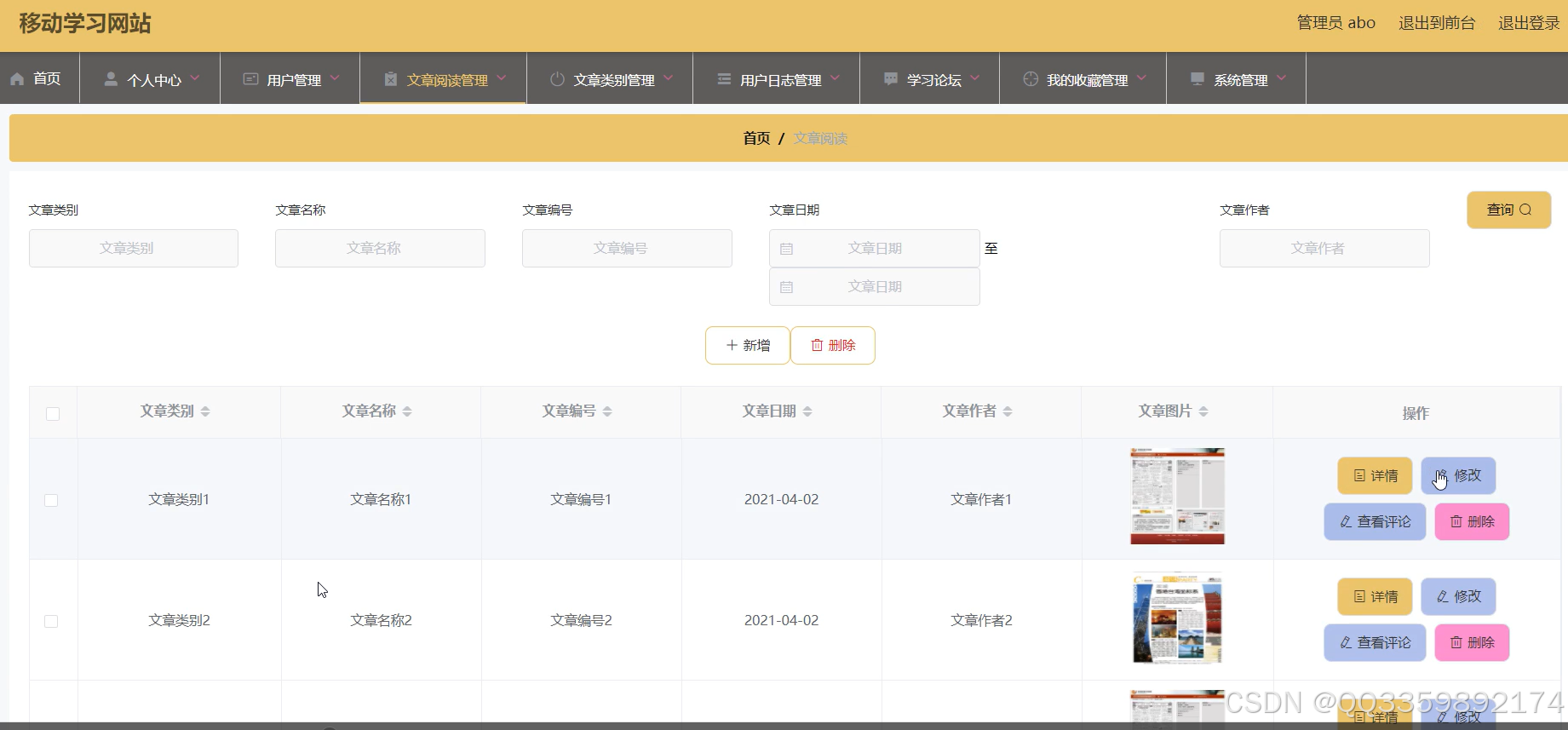Expand the 系统管理 dropdown chevron
This screenshot has height=730, width=1568.
click(x=1282, y=78)
